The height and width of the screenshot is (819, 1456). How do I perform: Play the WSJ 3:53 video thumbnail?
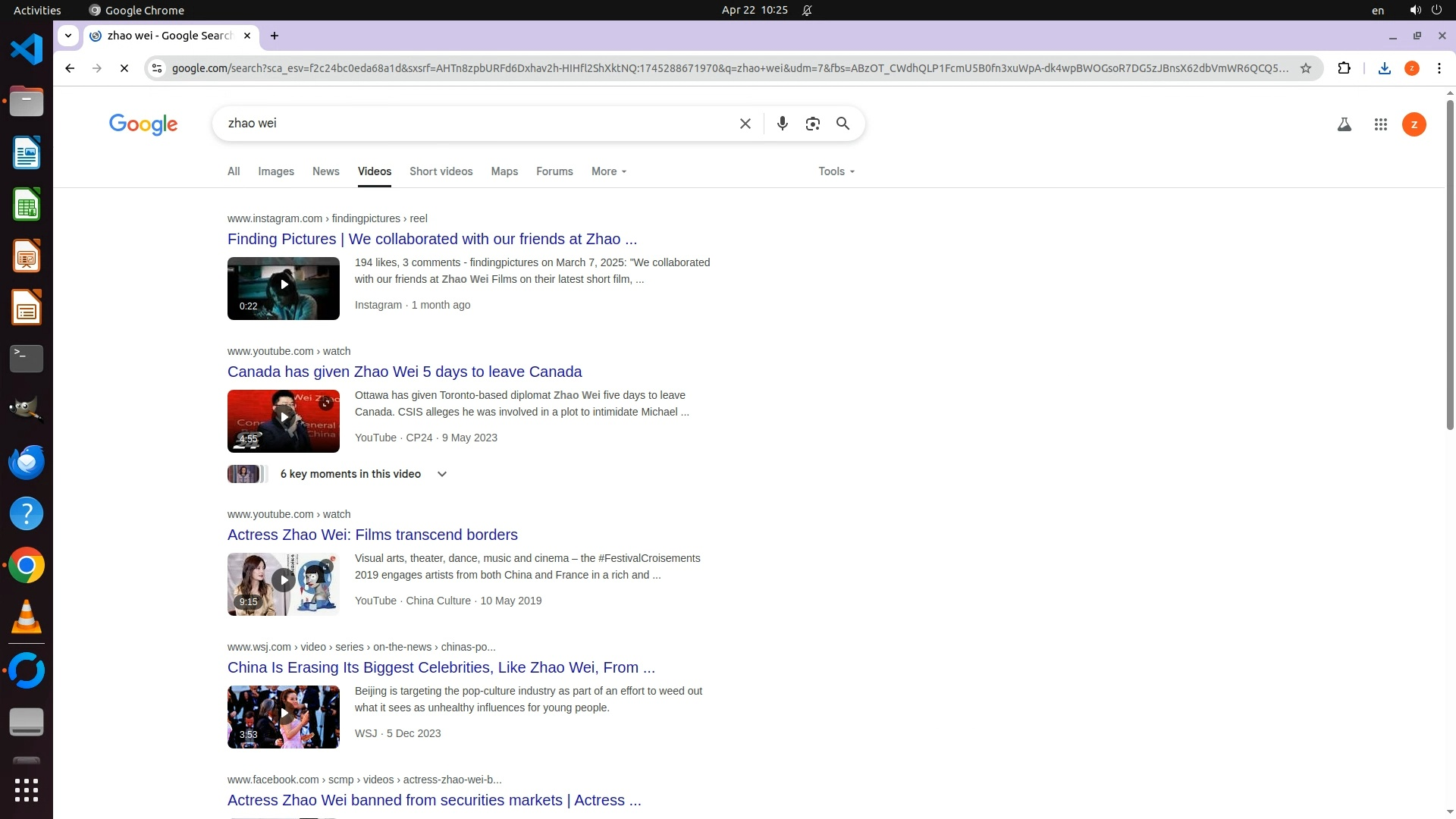point(284,717)
